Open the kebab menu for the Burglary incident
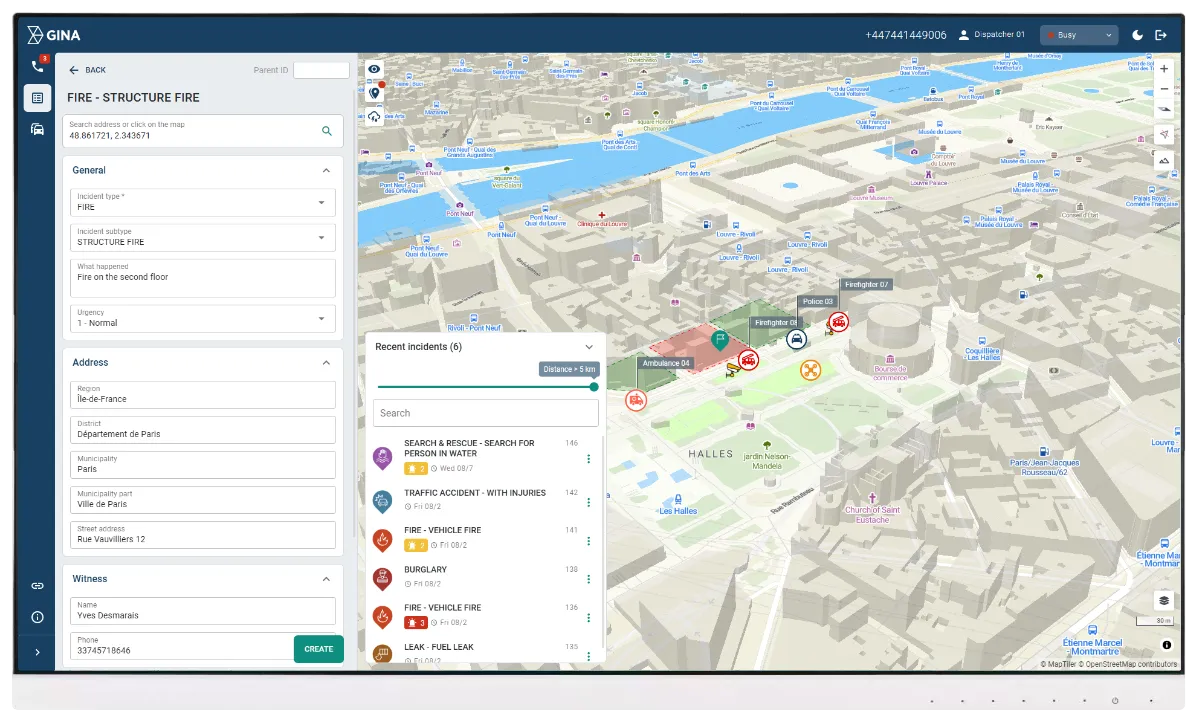The image size is (1200, 718). click(589, 578)
